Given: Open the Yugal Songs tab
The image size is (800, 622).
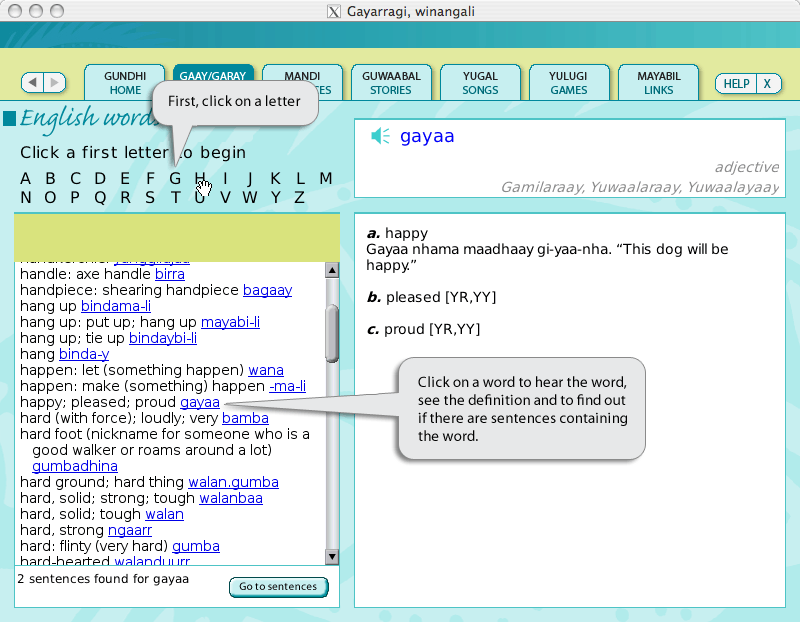Looking at the screenshot, I should tap(480, 83).
